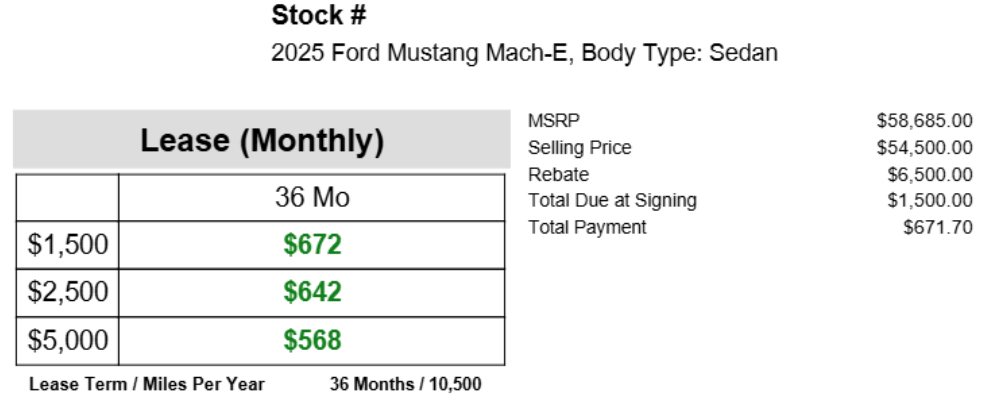Select the $642 lease payment cell
This screenshot has height=404, width=999.
click(x=312, y=292)
